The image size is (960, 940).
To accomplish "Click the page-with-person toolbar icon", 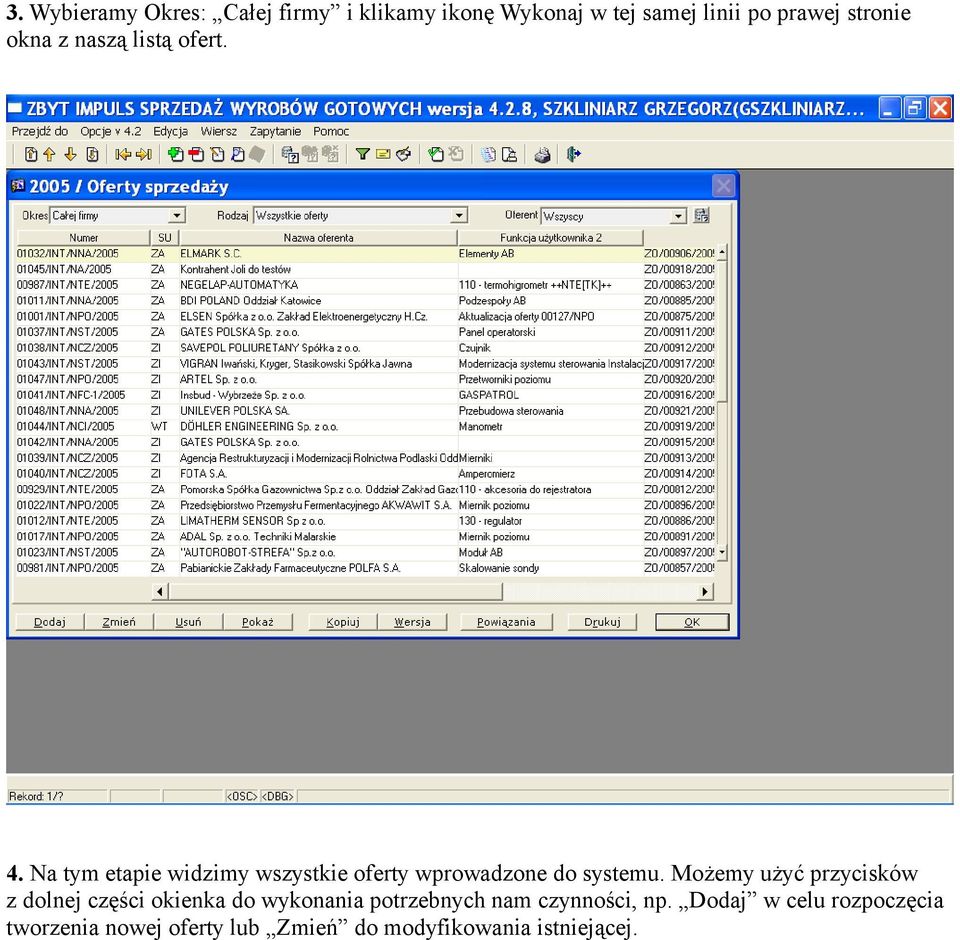I will [x=509, y=154].
